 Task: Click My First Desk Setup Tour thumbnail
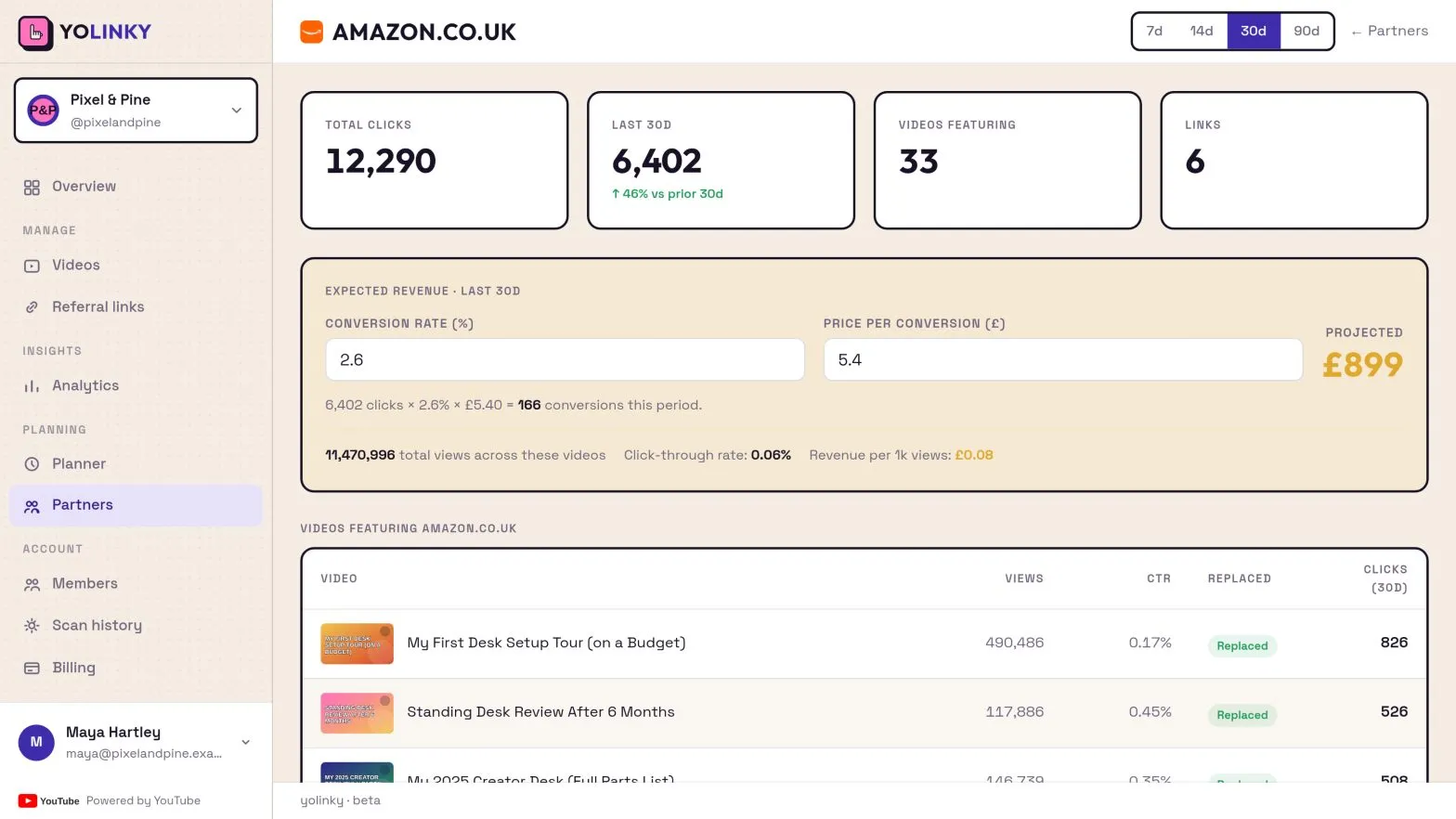pyautogui.click(x=357, y=644)
